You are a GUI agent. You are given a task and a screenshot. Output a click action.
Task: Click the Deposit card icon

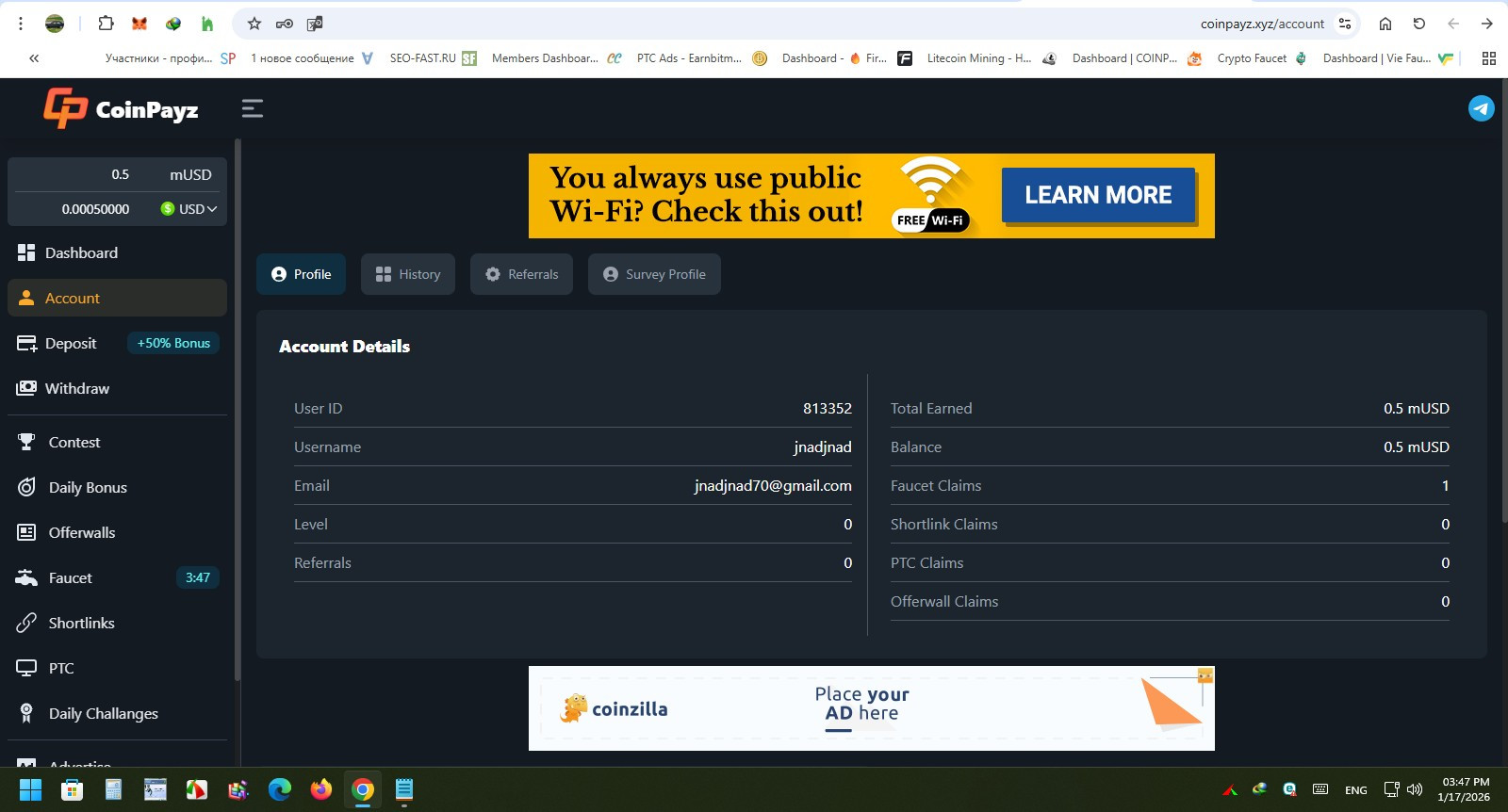click(x=26, y=343)
